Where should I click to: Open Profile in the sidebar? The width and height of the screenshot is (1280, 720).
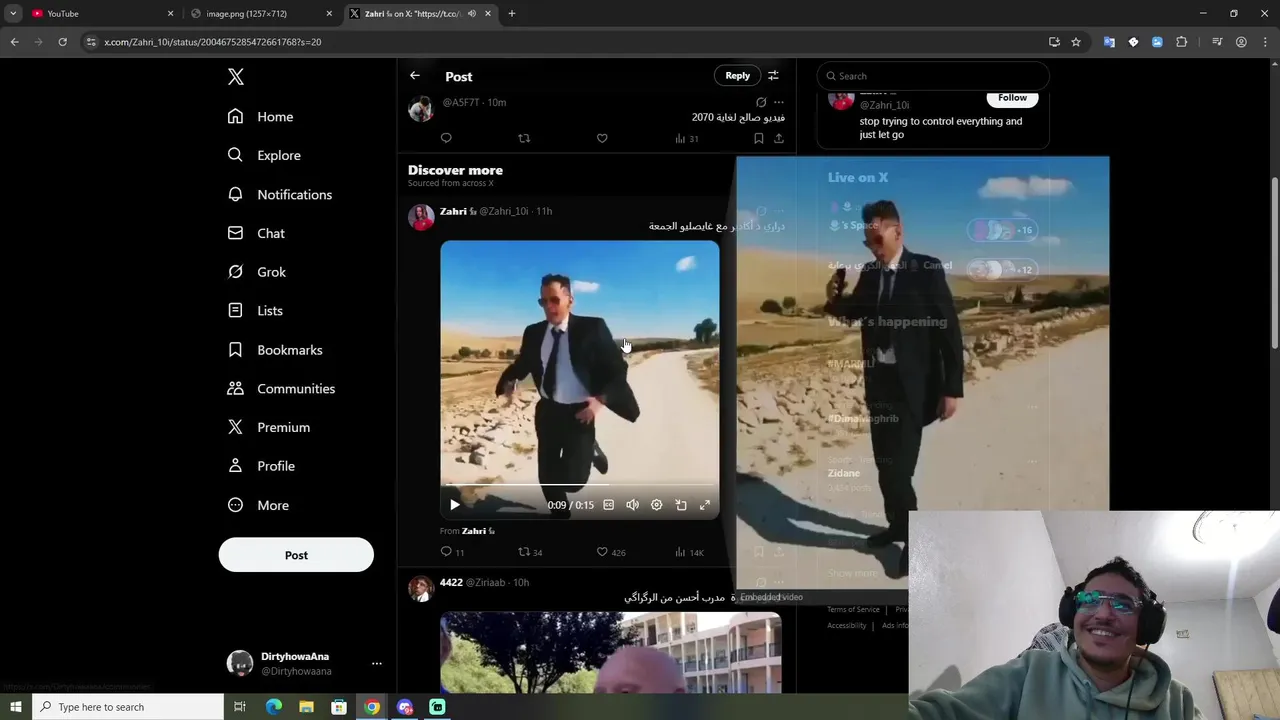tap(261, 466)
